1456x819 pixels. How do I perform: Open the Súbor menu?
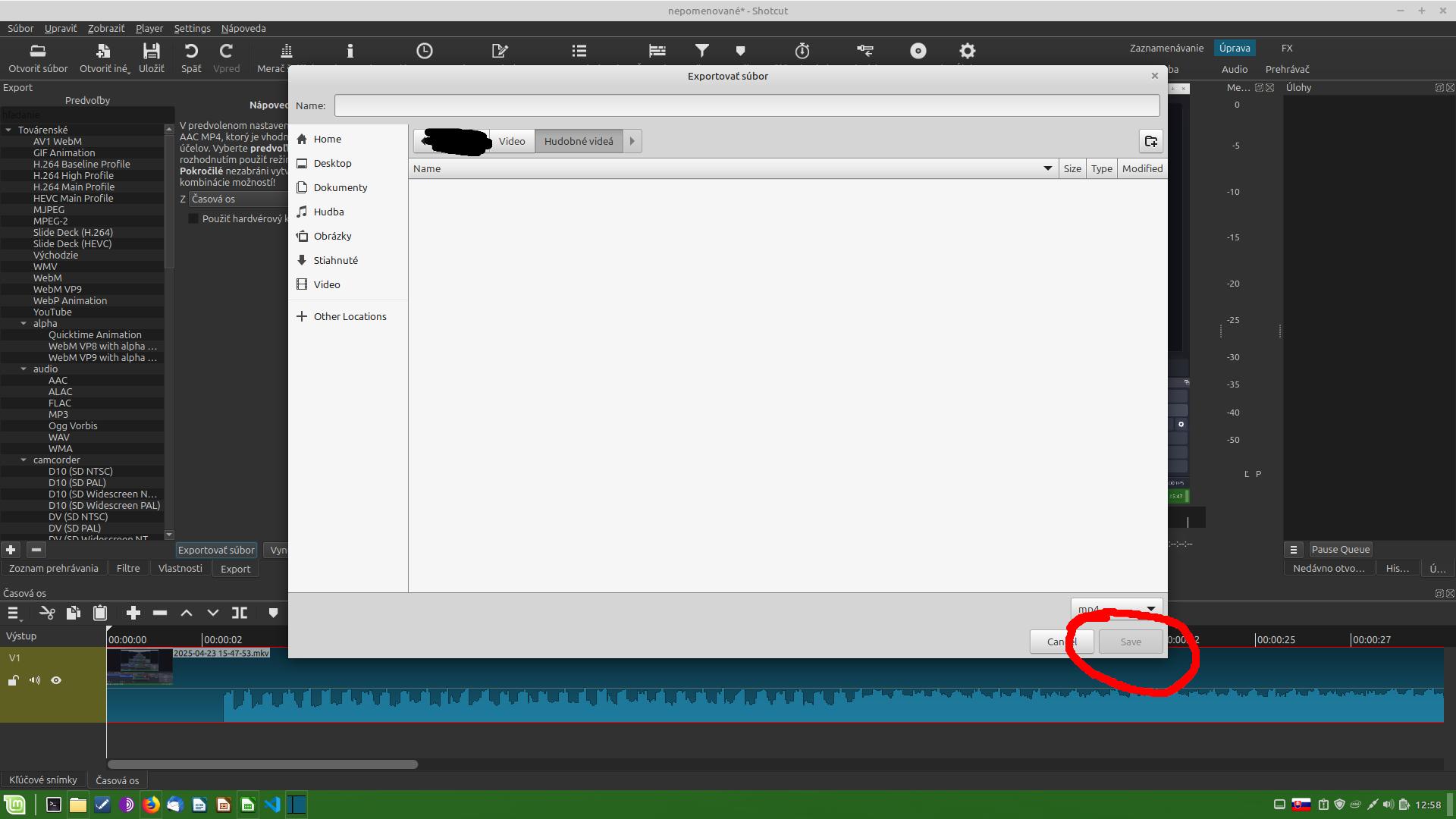pos(20,28)
